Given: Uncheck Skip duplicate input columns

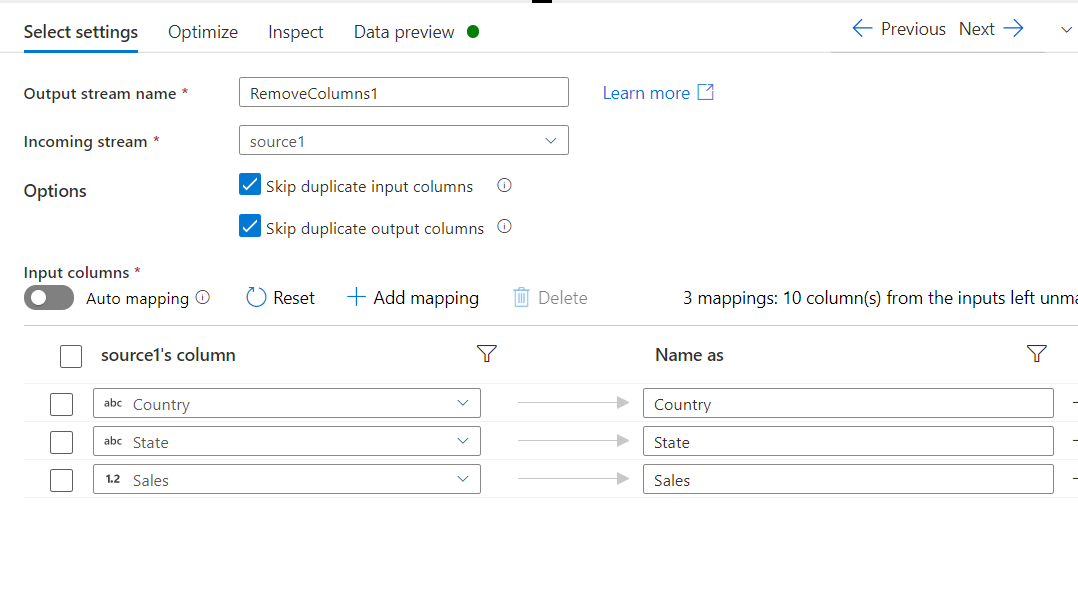Looking at the screenshot, I should point(250,185).
